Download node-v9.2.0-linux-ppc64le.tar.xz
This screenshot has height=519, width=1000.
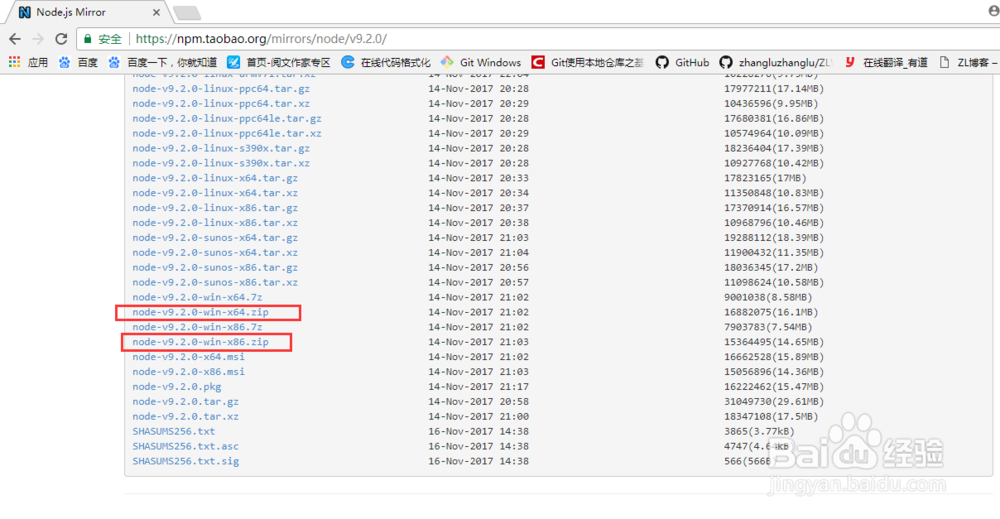pyautogui.click(x=227, y=133)
